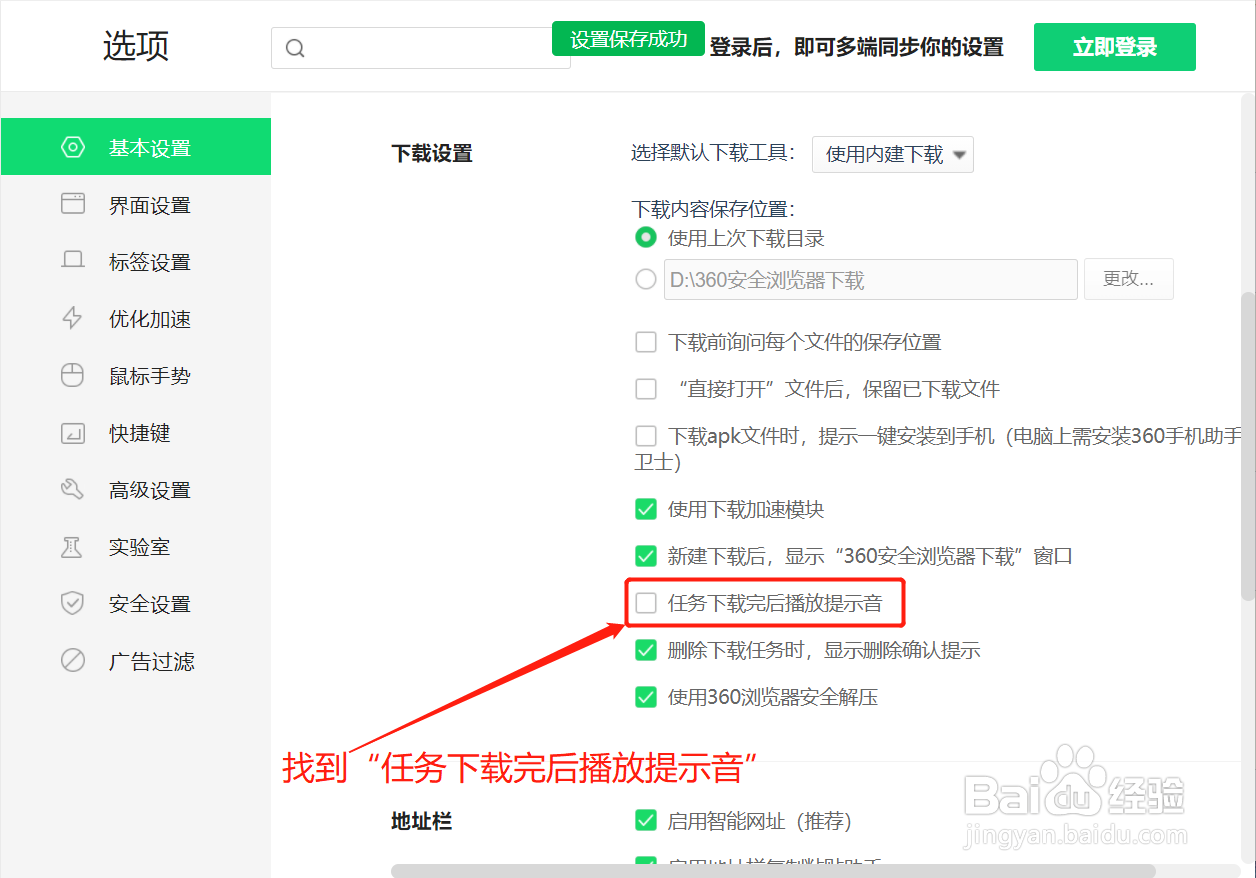Uncheck 新建下载后显示下载窗口 option
This screenshot has height=878, width=1256.
[646, 556]
